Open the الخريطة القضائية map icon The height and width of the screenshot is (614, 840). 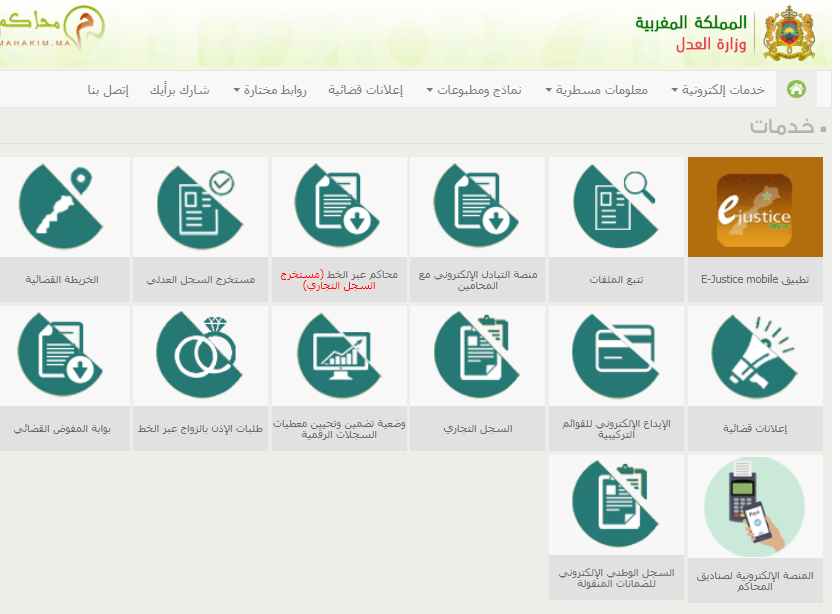[62, 207]
